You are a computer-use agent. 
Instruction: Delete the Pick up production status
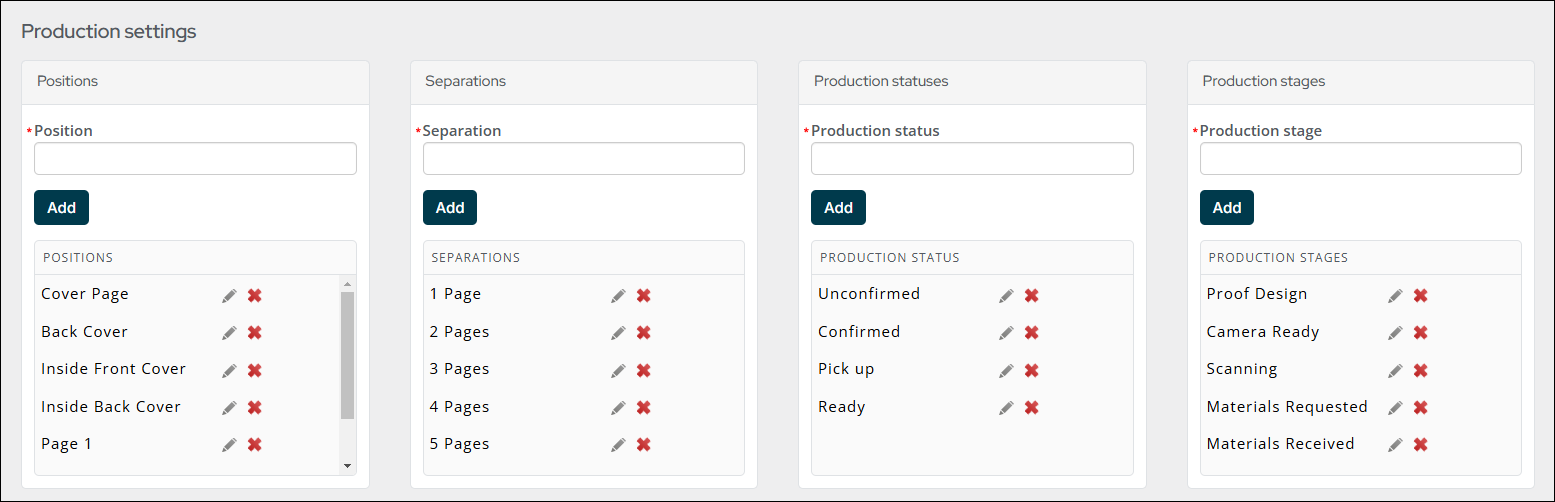tap(1032, 370)
